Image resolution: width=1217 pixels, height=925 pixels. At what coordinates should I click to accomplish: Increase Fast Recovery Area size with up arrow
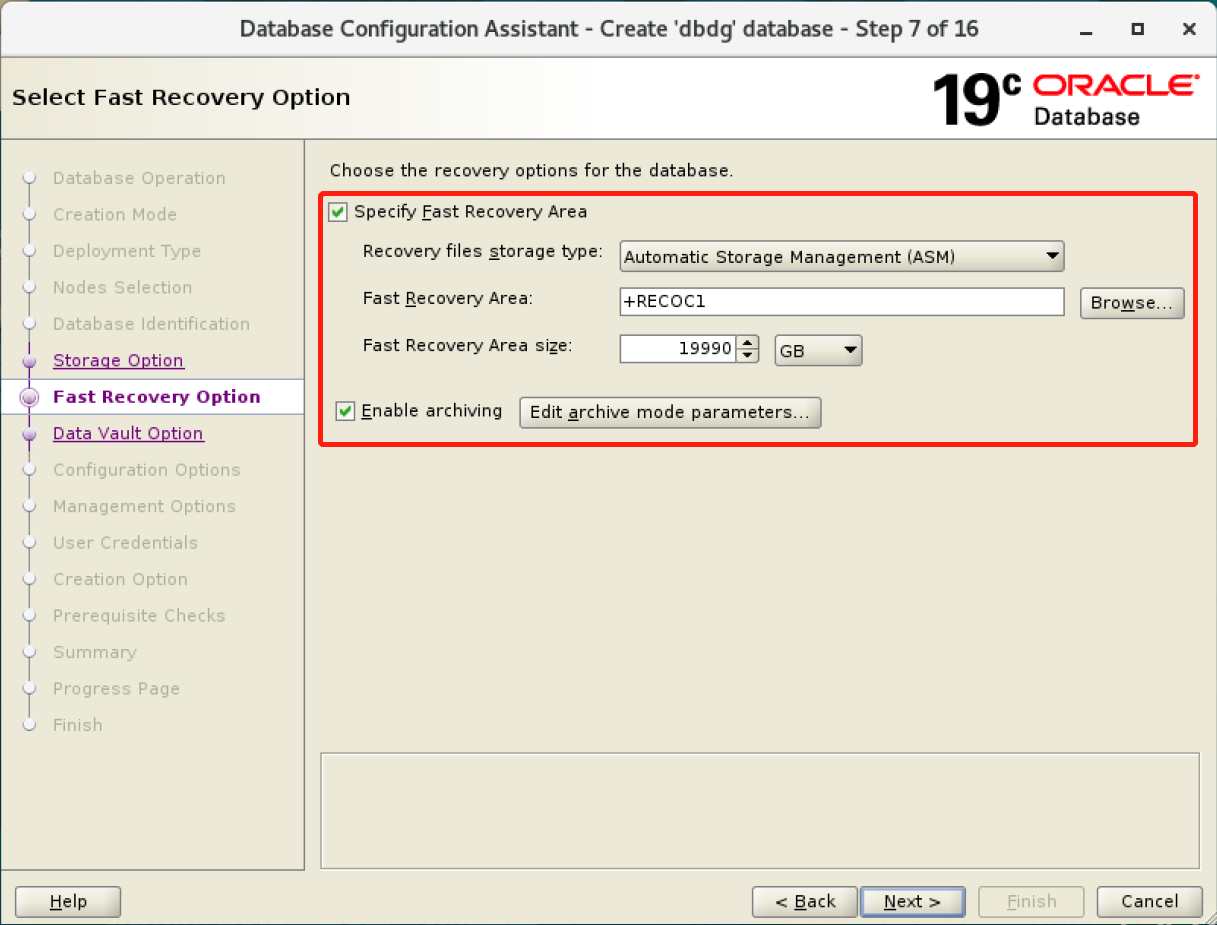pos(748,343)
